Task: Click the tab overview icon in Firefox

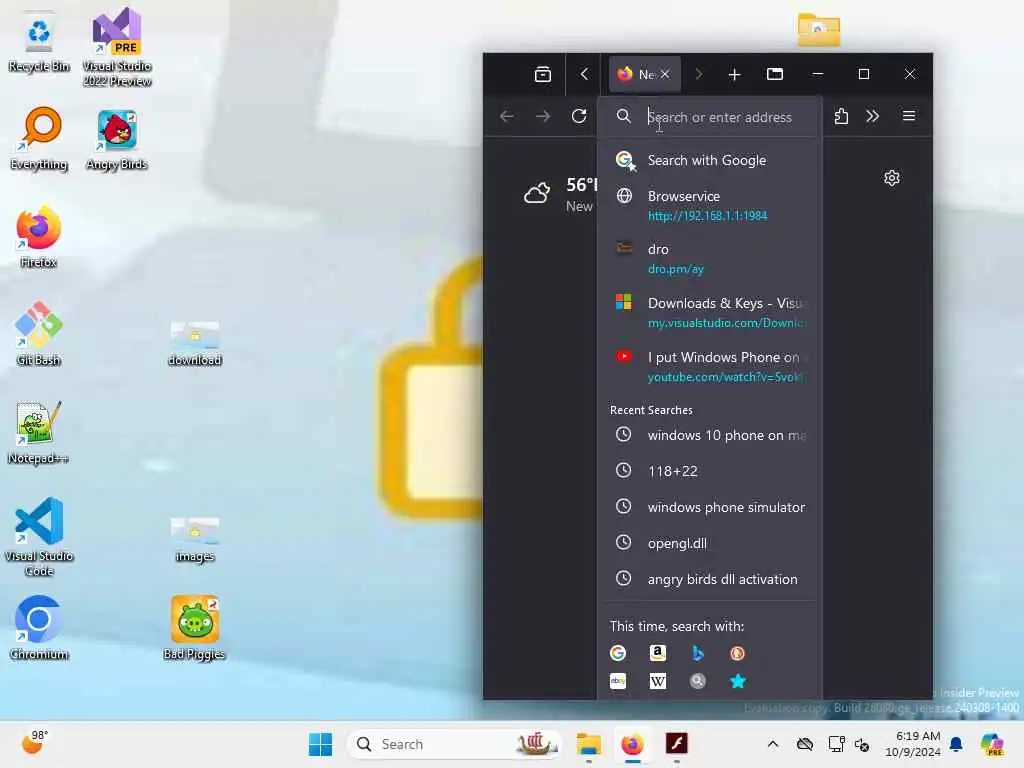Action: coord(775,74)
